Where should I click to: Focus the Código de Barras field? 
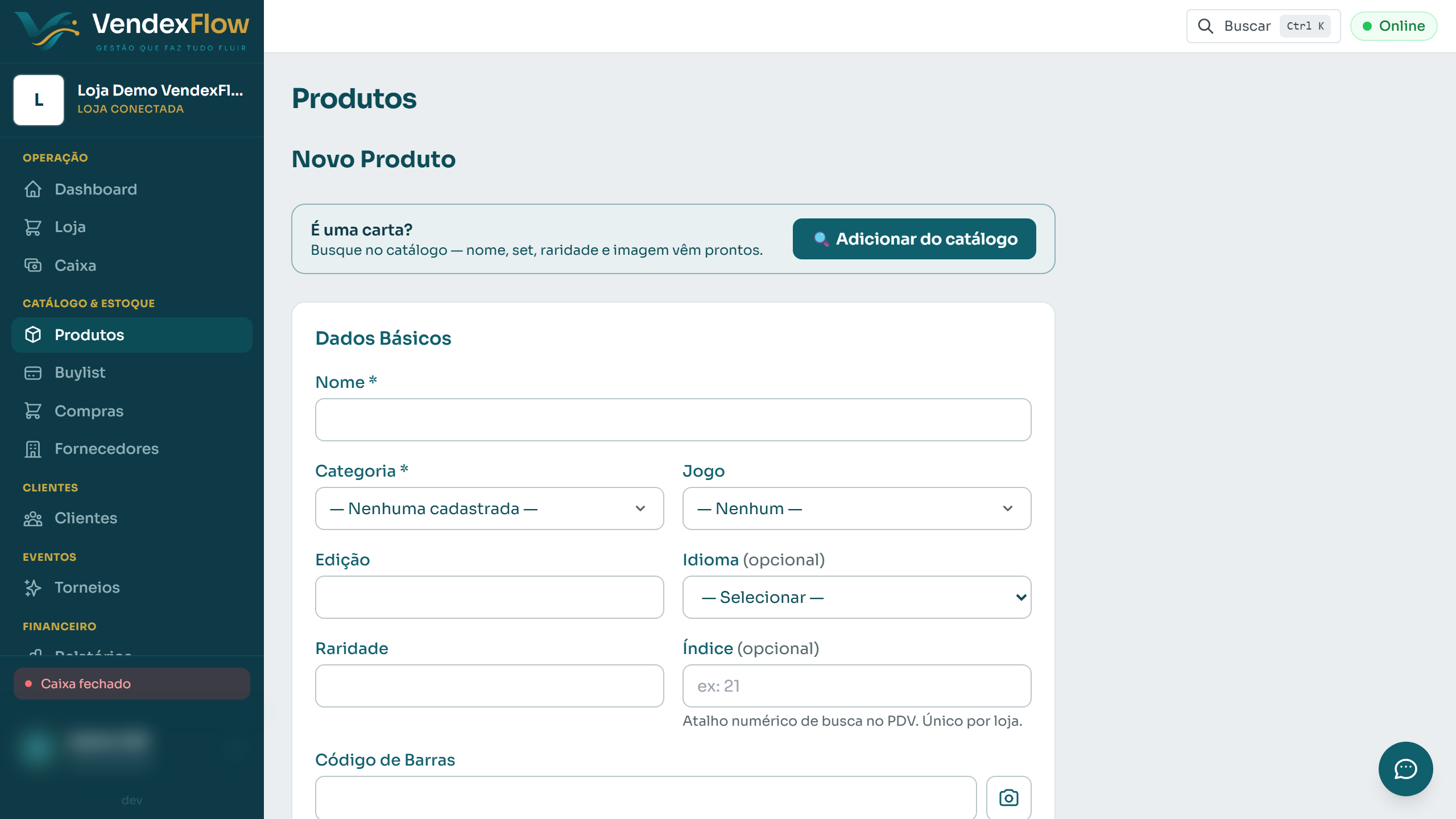pos(646,797)
